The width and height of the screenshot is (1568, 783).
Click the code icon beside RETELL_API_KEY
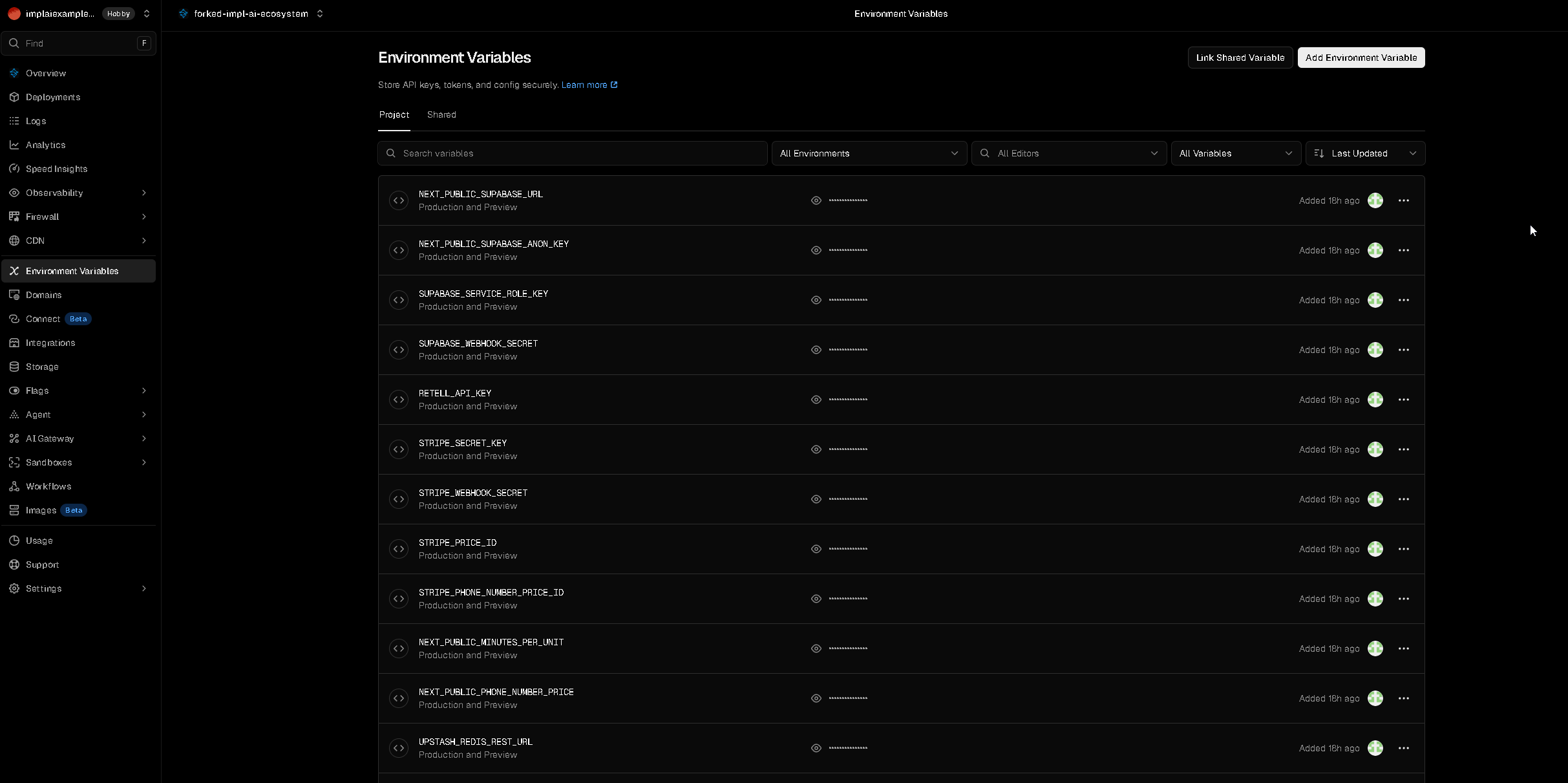(x=399, y=400)
